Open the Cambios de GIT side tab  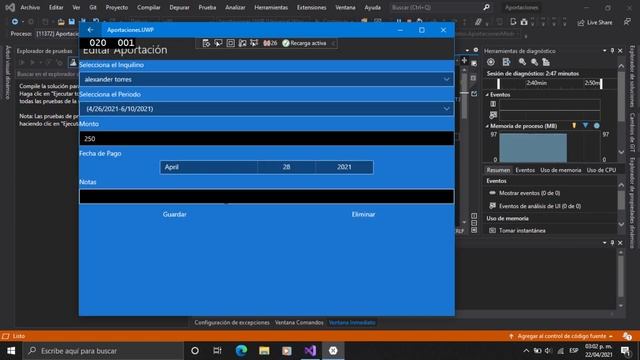[632, 132]
